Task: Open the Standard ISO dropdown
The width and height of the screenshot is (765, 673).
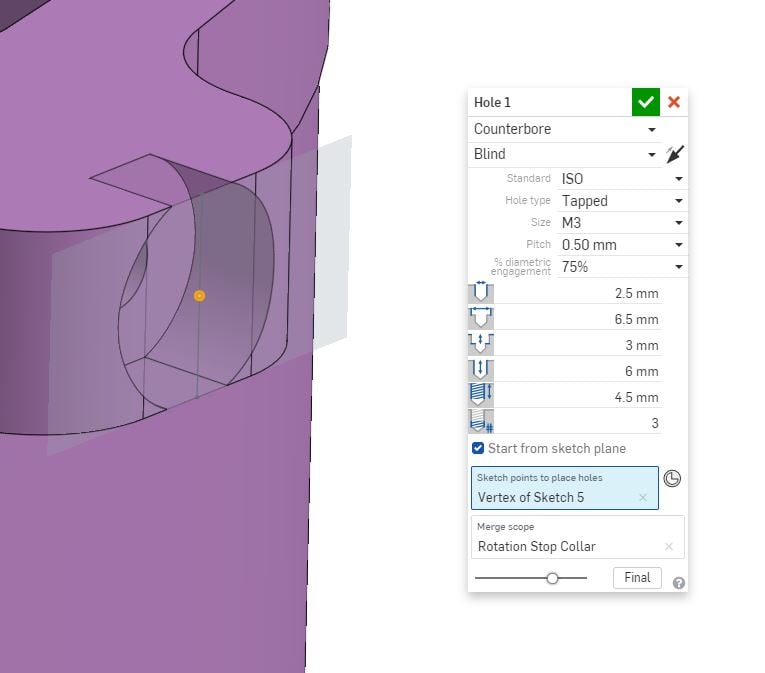Action: click(622, 179)
